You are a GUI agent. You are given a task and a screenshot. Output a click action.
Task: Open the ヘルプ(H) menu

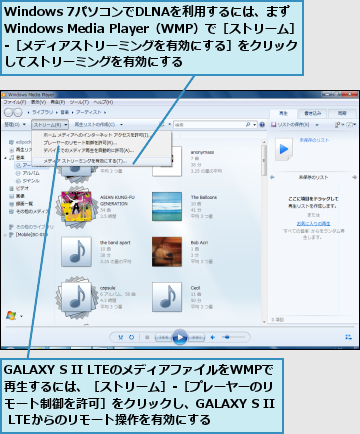(103, 102)
